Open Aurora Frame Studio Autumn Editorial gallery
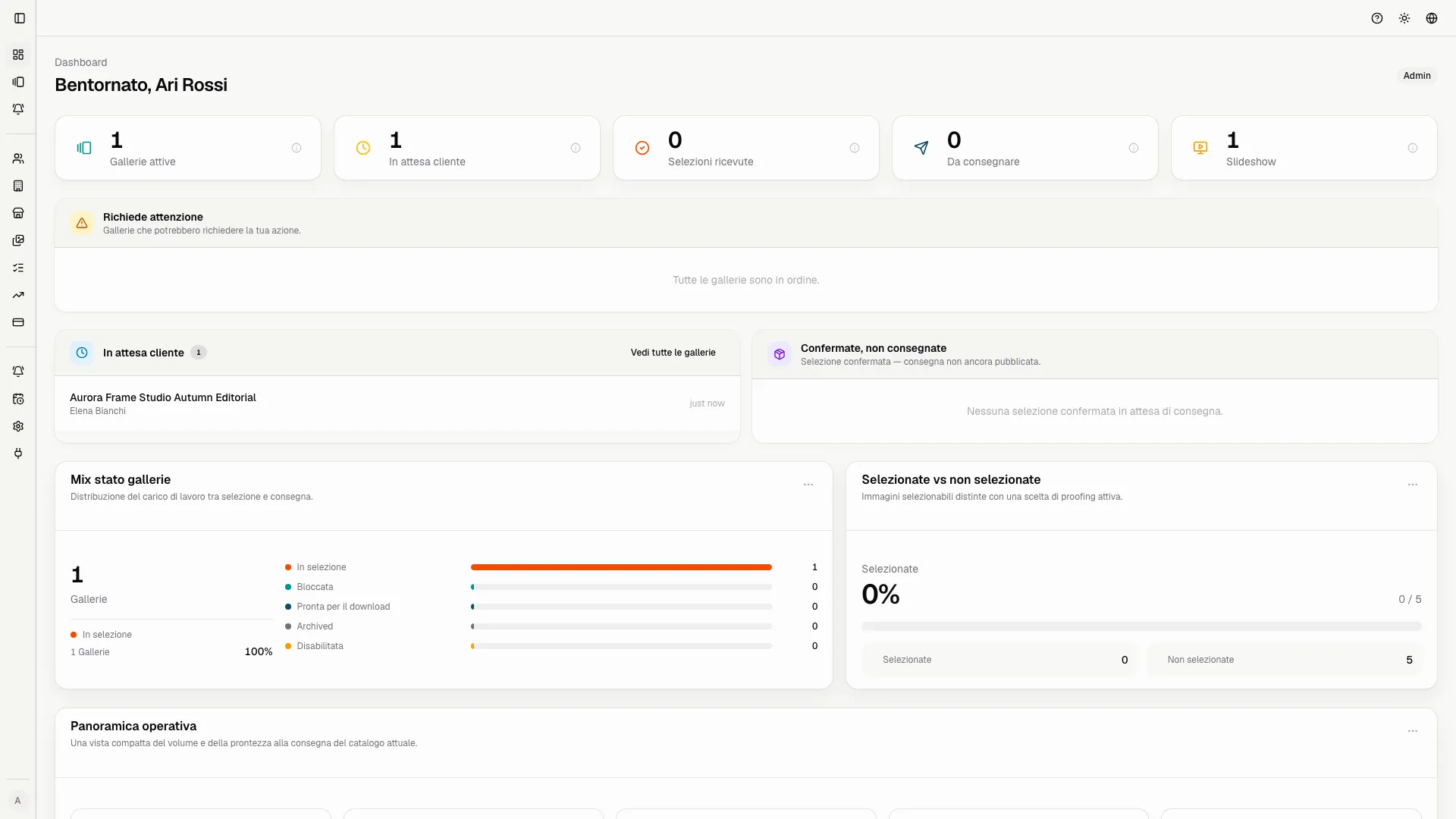 coord(397,403)
